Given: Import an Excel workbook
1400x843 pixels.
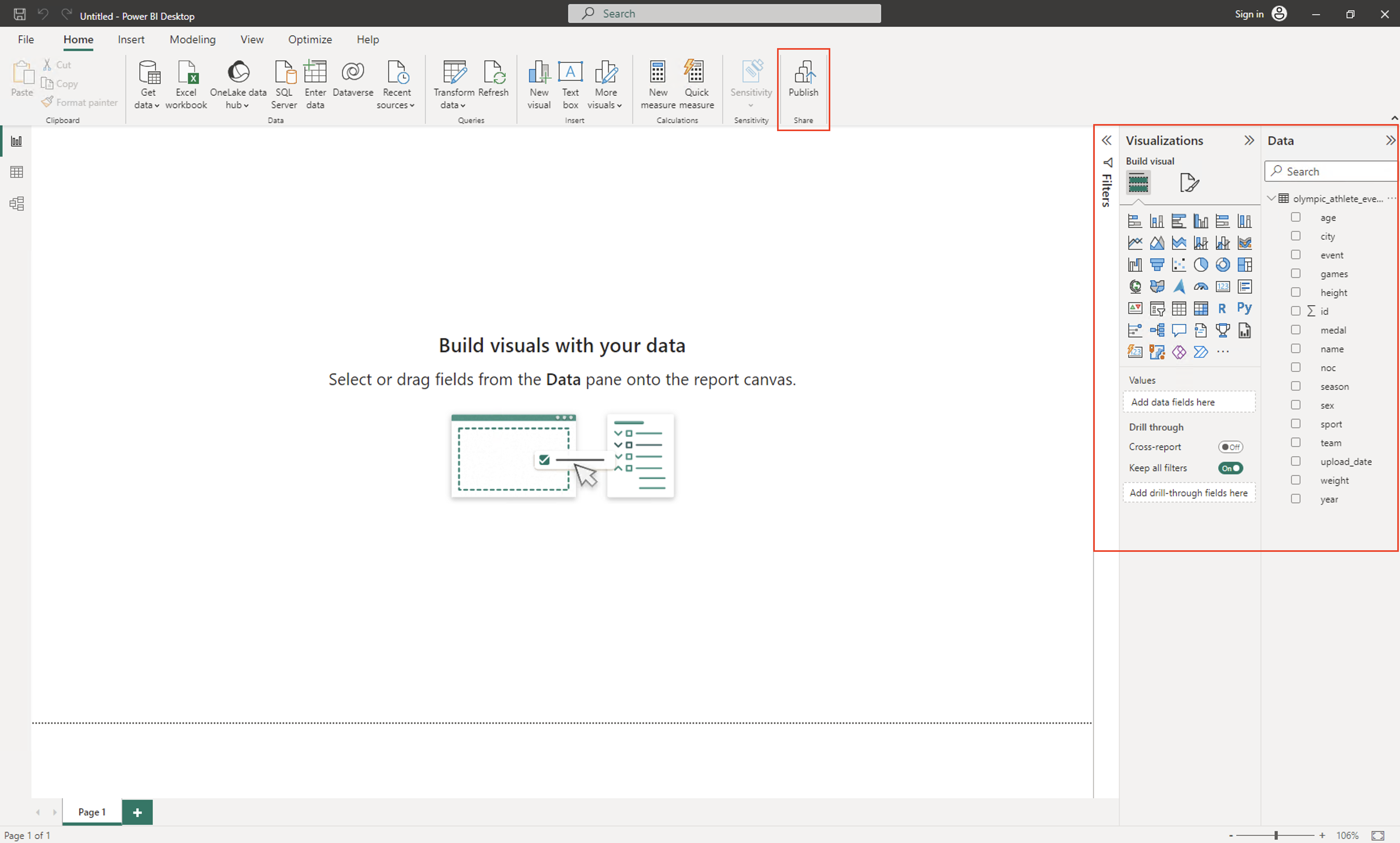Looking at the screenshot, I should point(186,85).
